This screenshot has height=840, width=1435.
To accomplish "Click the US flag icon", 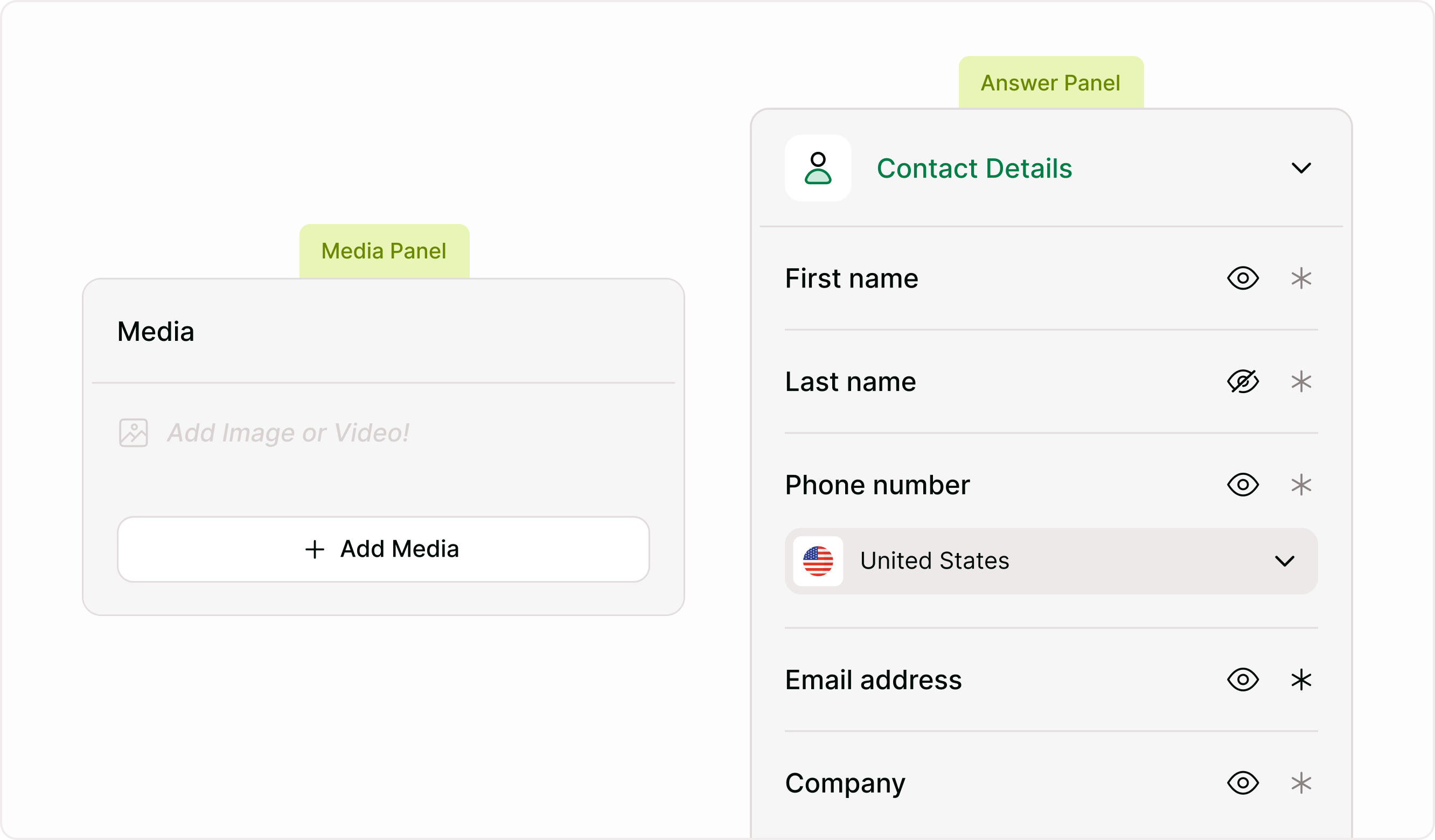I will pos(818,561).
